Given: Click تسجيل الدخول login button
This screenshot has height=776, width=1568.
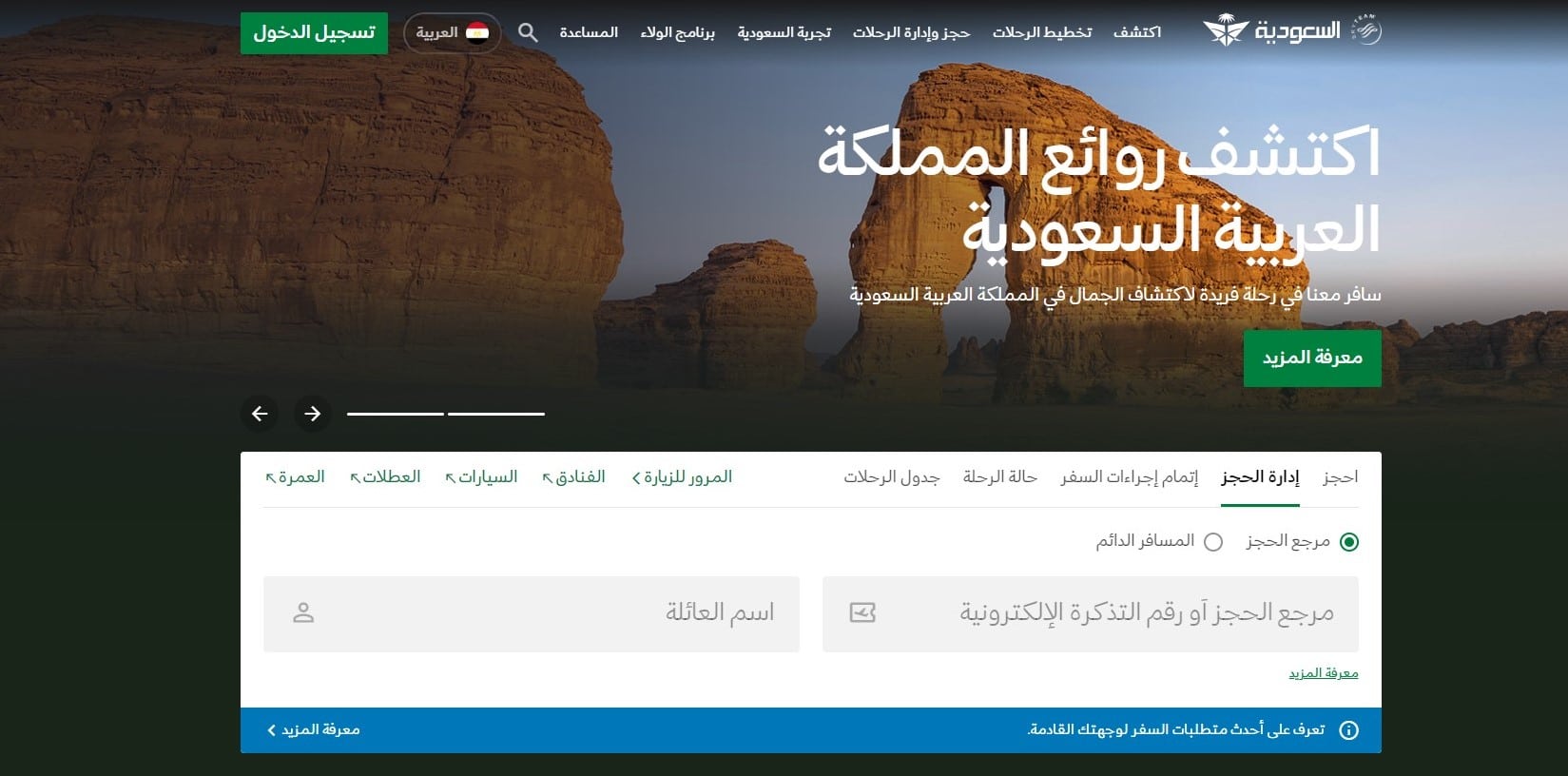Looking at the screenshot, I should [314, 32].
